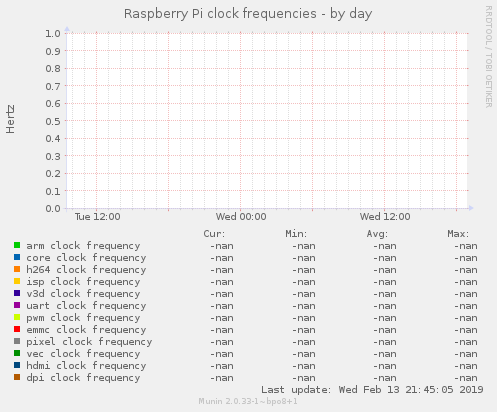
Task: Select the 'v3d clock frequency' legend label
Action: tap(83, 294)
